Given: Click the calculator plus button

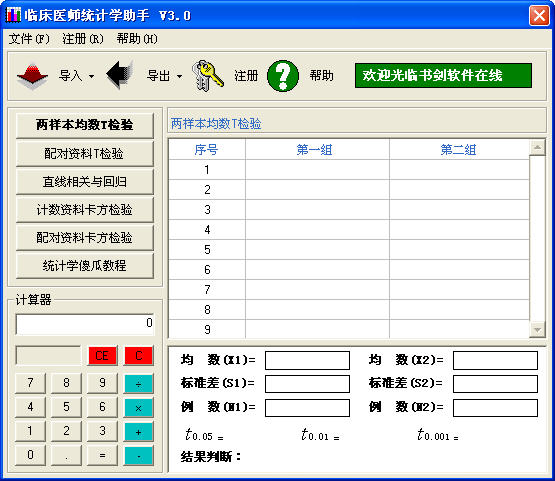Looking at the screenshot, I should pyautogui.click(x=138, y=432).
